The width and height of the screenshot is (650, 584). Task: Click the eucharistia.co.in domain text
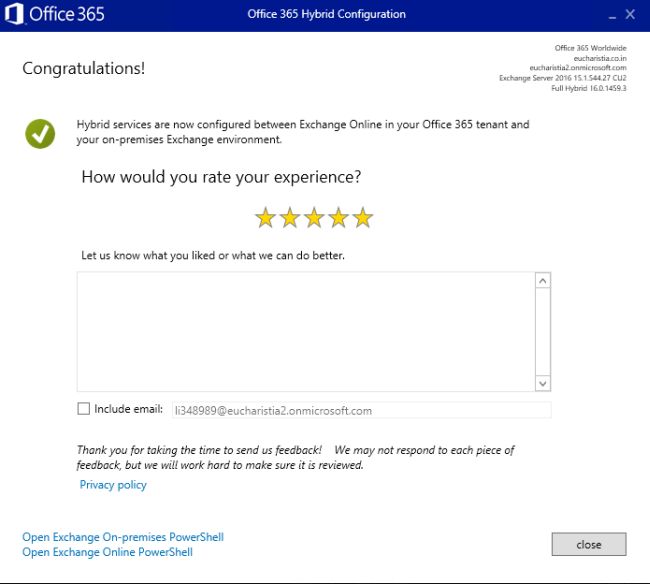600,58
